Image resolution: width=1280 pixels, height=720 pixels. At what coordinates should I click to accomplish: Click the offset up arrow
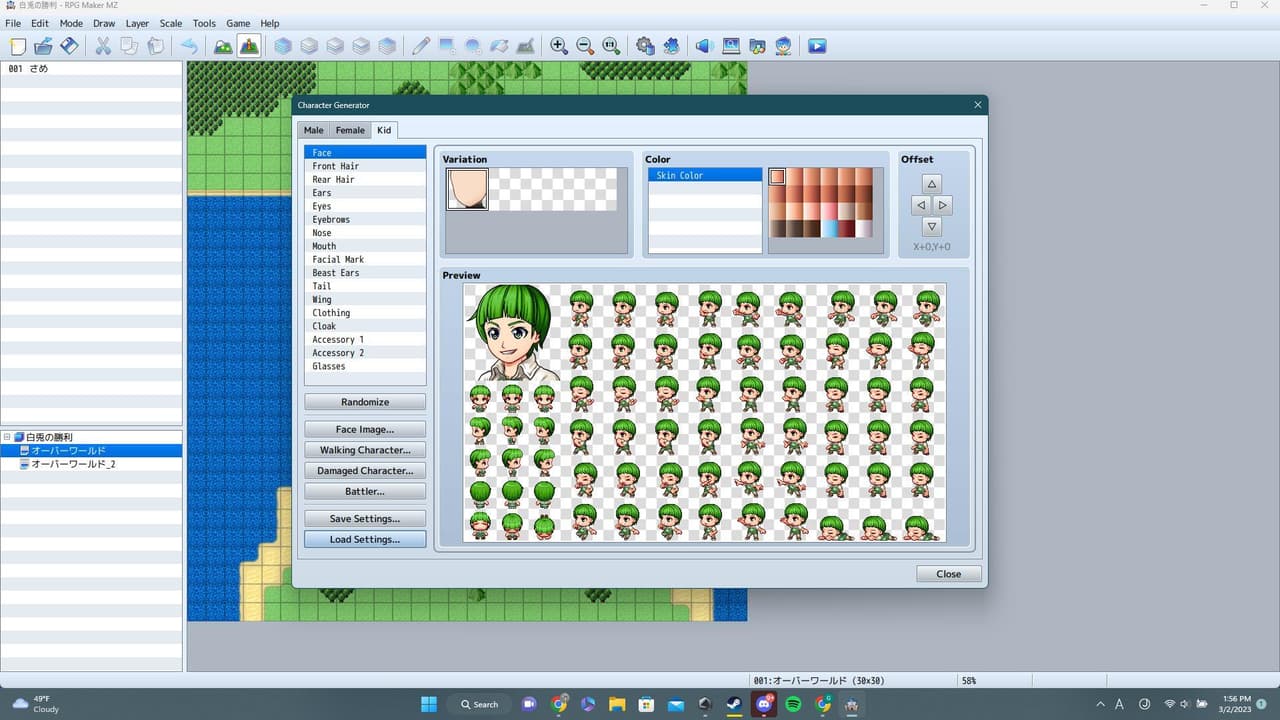(932, 184)
